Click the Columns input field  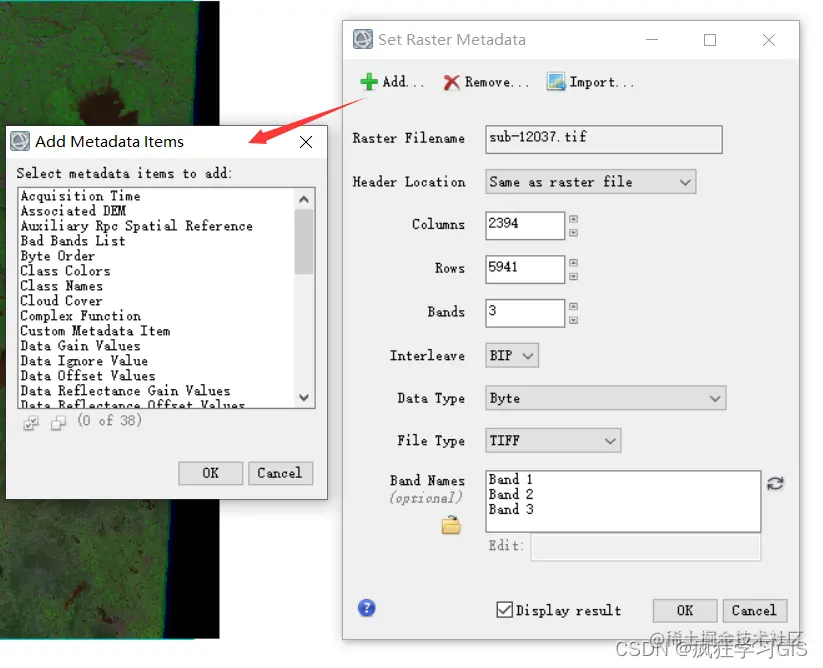[x=525, y=225]
